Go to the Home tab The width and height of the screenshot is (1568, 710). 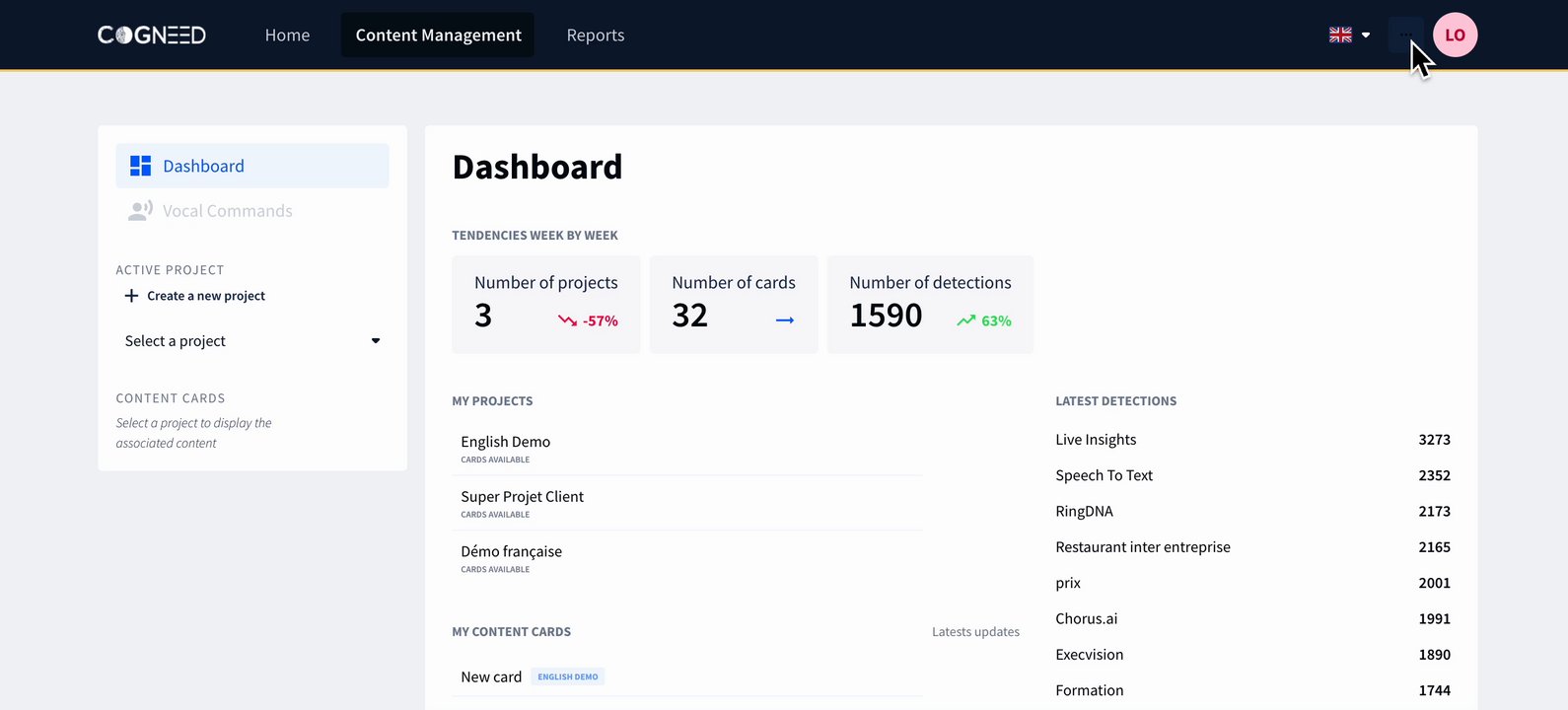click(287, 35)
